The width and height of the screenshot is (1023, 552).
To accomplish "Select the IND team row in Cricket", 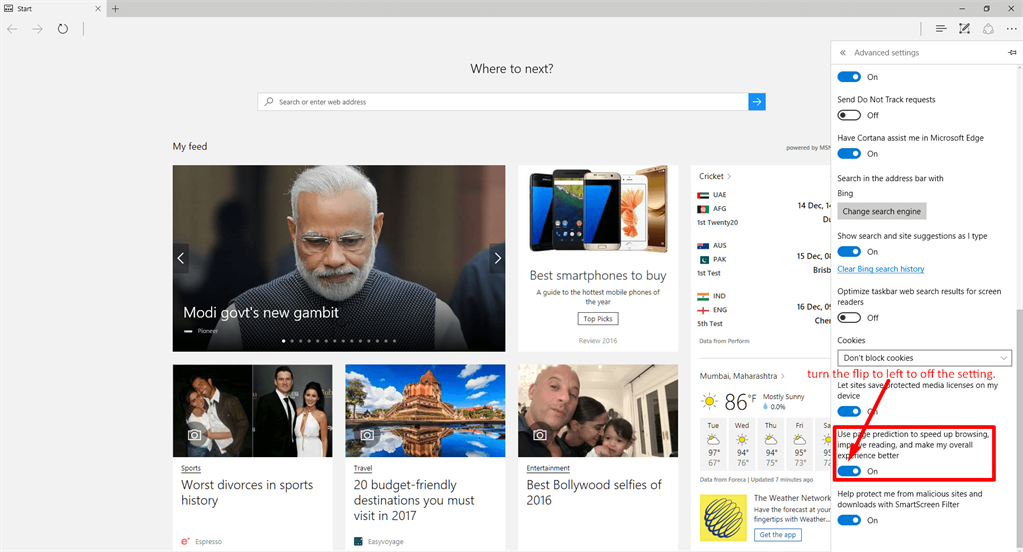I will [712, 296].
